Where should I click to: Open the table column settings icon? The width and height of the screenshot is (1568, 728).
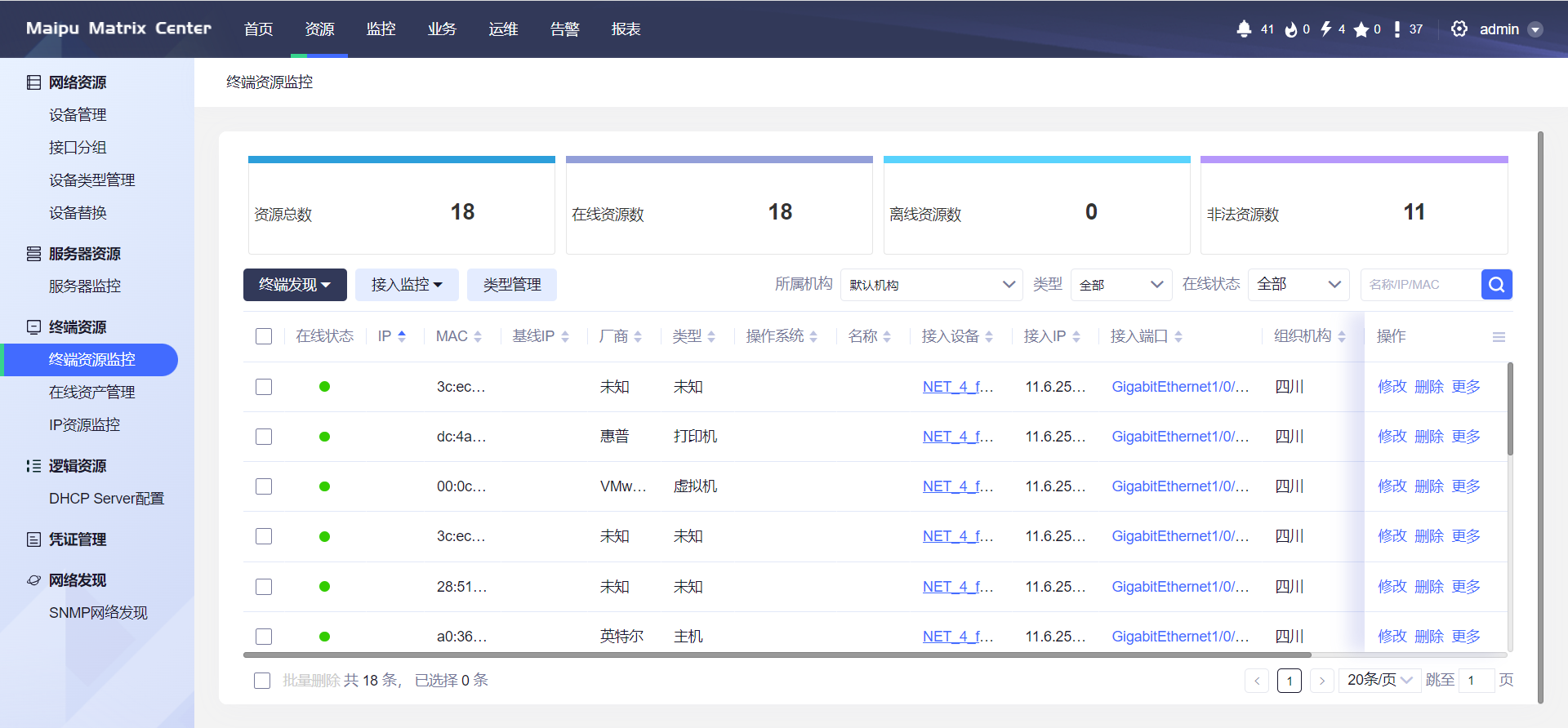pyautogui.click(x=1499, y=337)
